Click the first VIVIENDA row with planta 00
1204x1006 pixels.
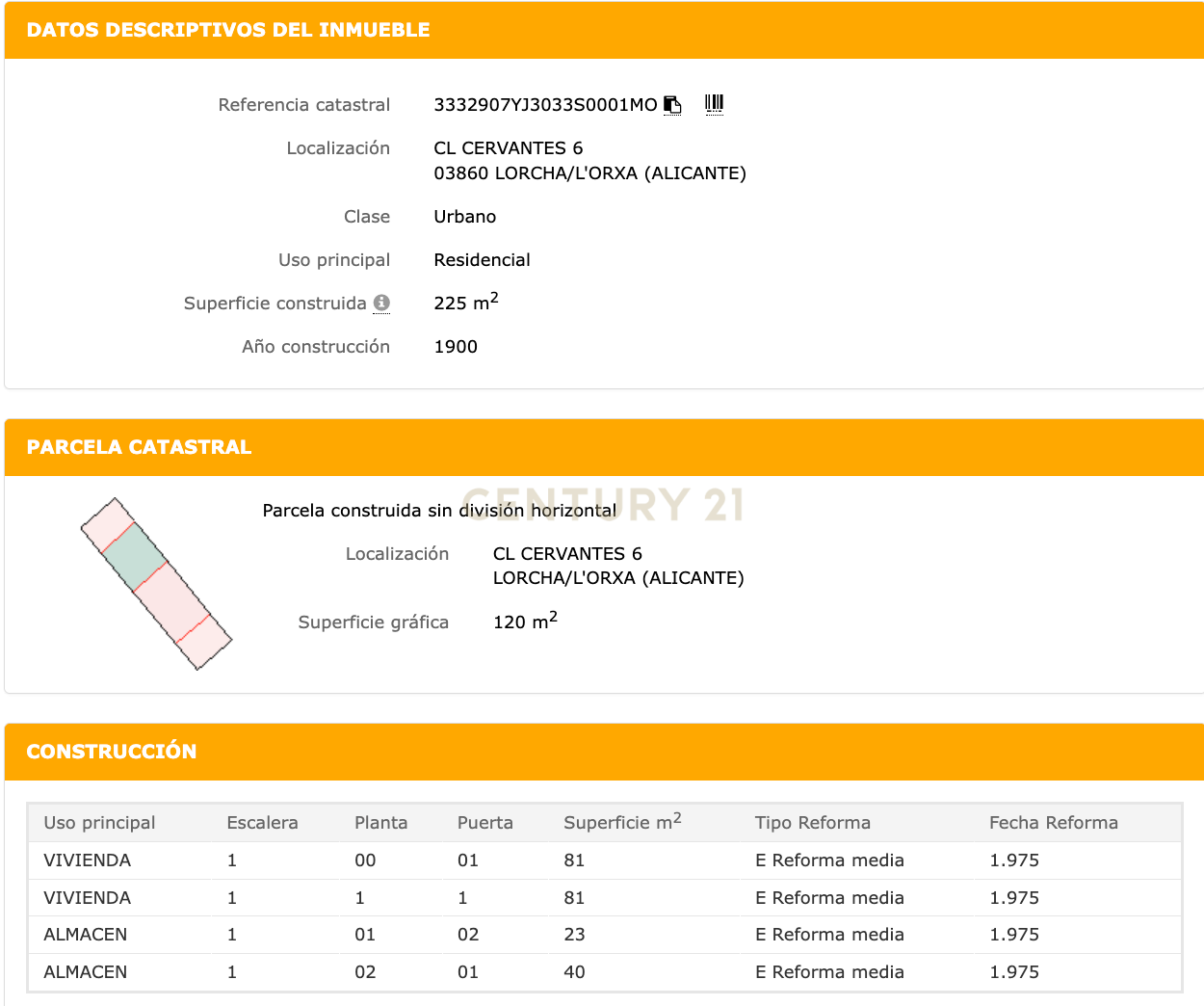(x=87, y=860)
